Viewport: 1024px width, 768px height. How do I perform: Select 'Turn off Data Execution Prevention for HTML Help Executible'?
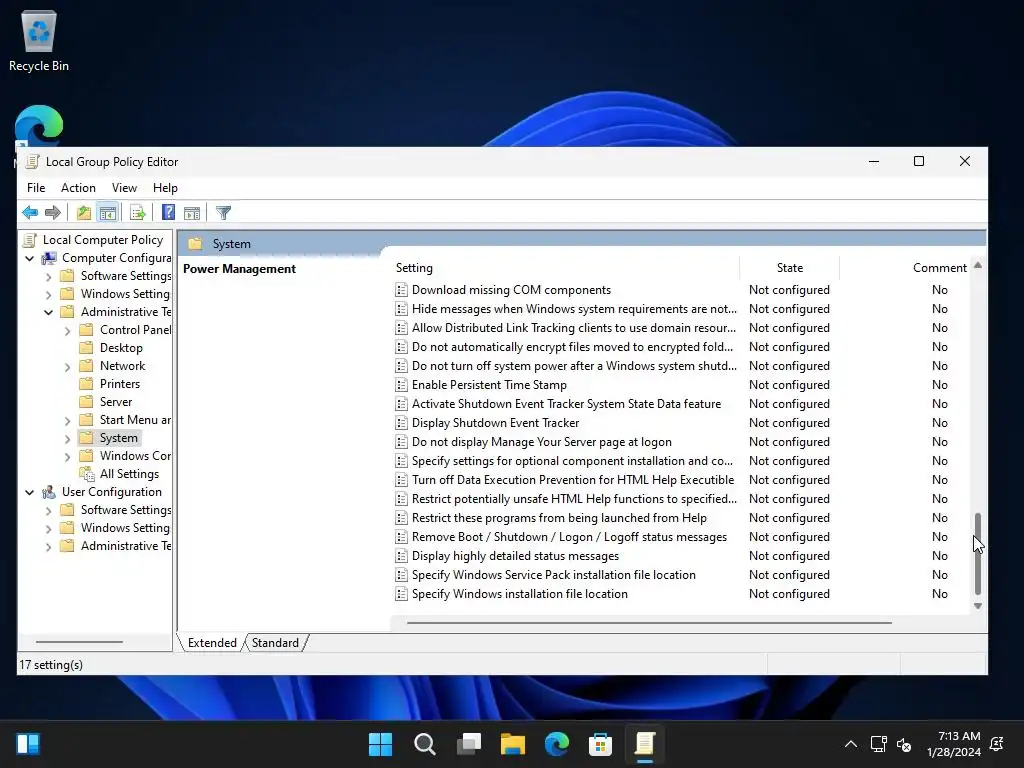[x=573, y=480]
